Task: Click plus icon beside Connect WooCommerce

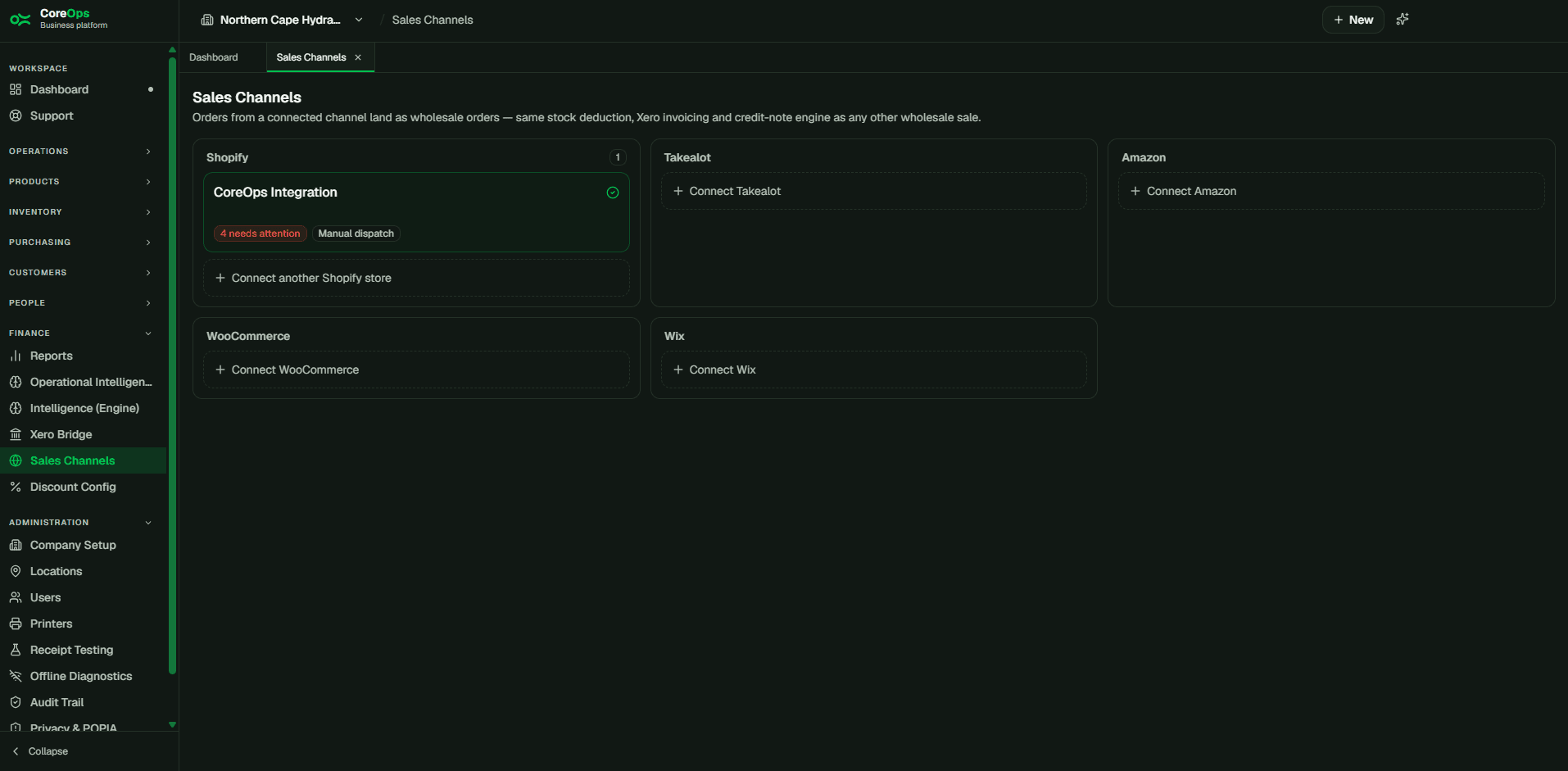Action: (220, 370)
